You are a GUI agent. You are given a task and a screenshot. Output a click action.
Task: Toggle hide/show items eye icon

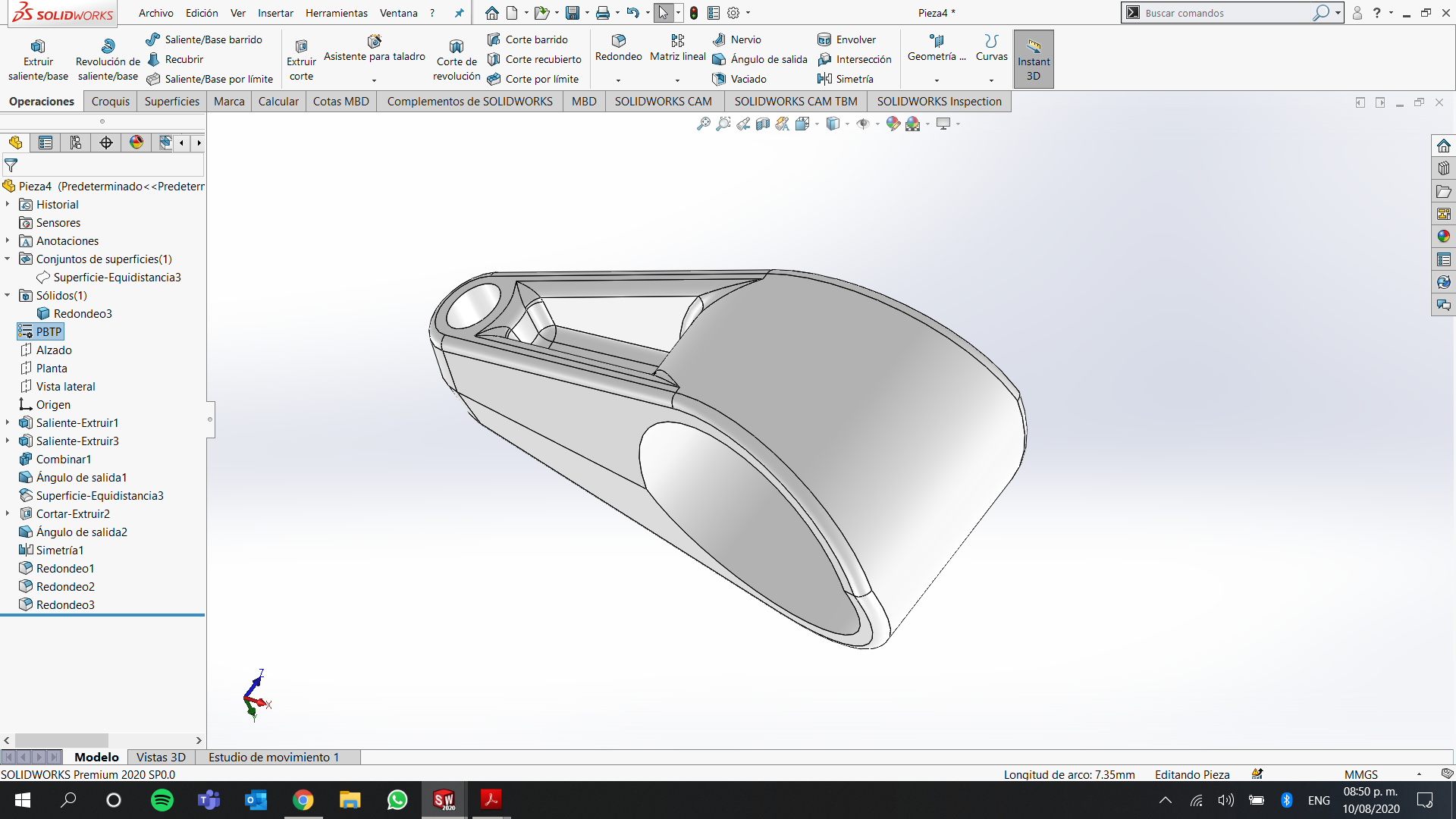(x=863, y=124)
